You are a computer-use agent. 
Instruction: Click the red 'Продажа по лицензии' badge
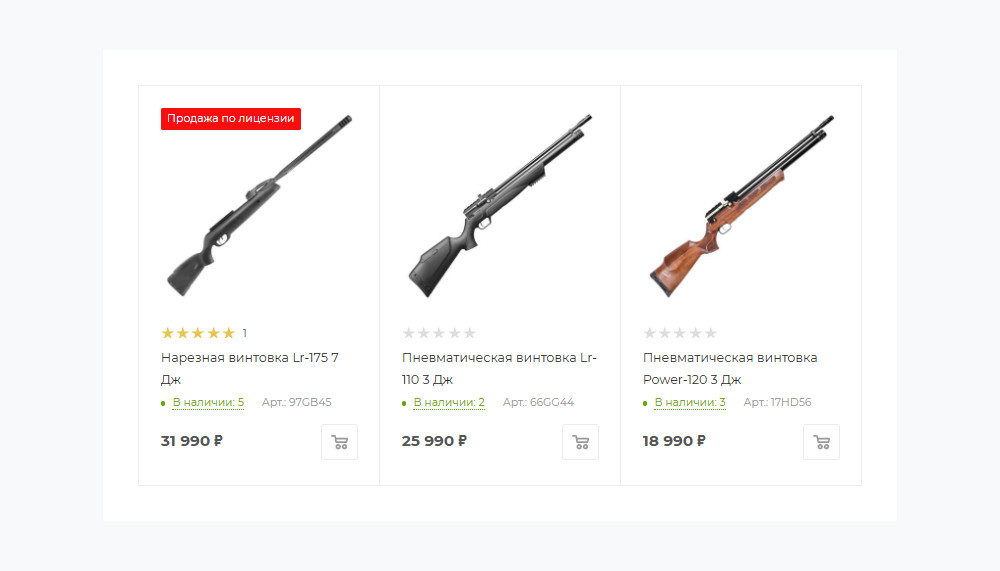231,118
